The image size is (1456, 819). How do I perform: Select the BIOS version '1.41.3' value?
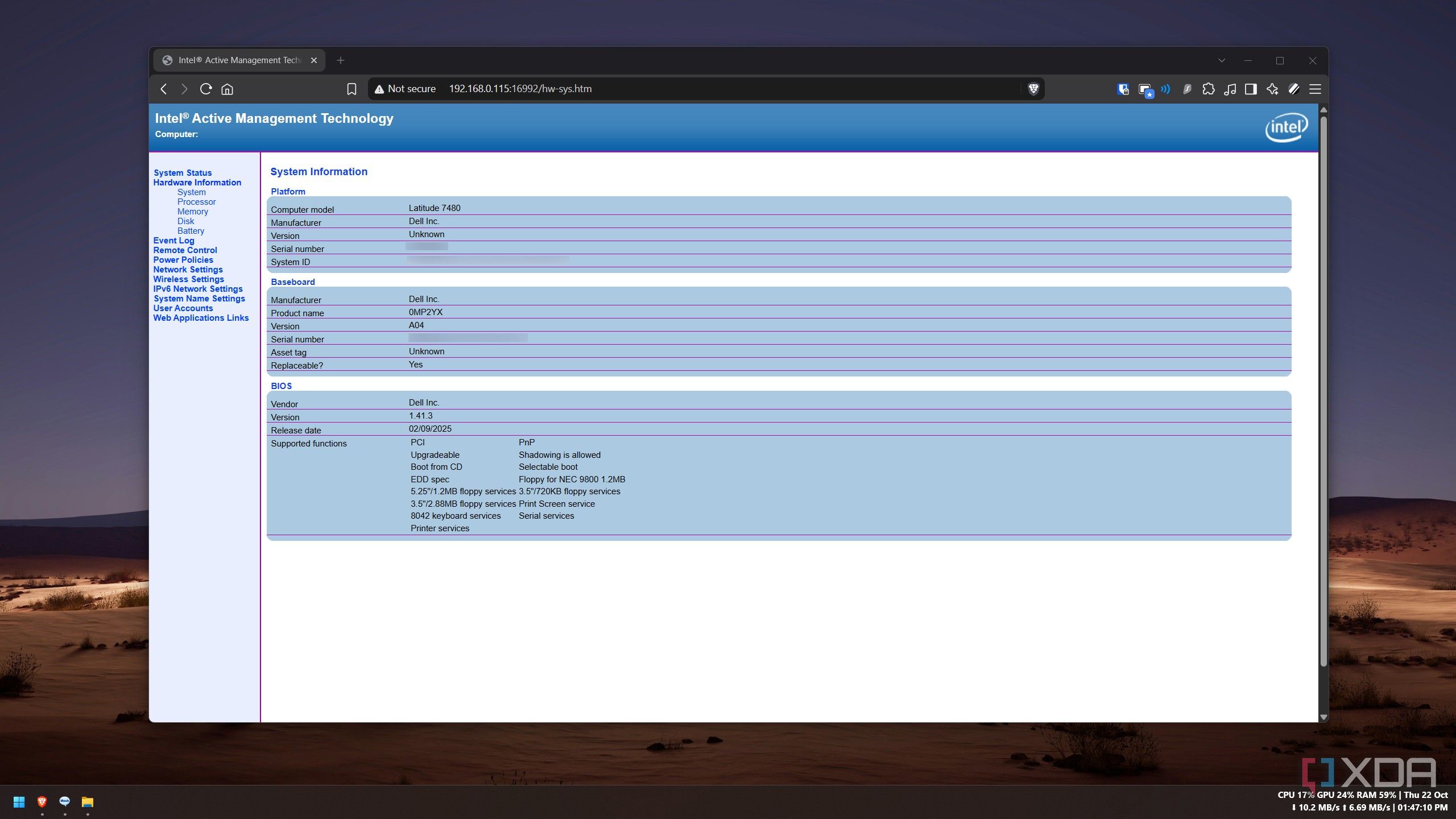click(x=420, y=416)
